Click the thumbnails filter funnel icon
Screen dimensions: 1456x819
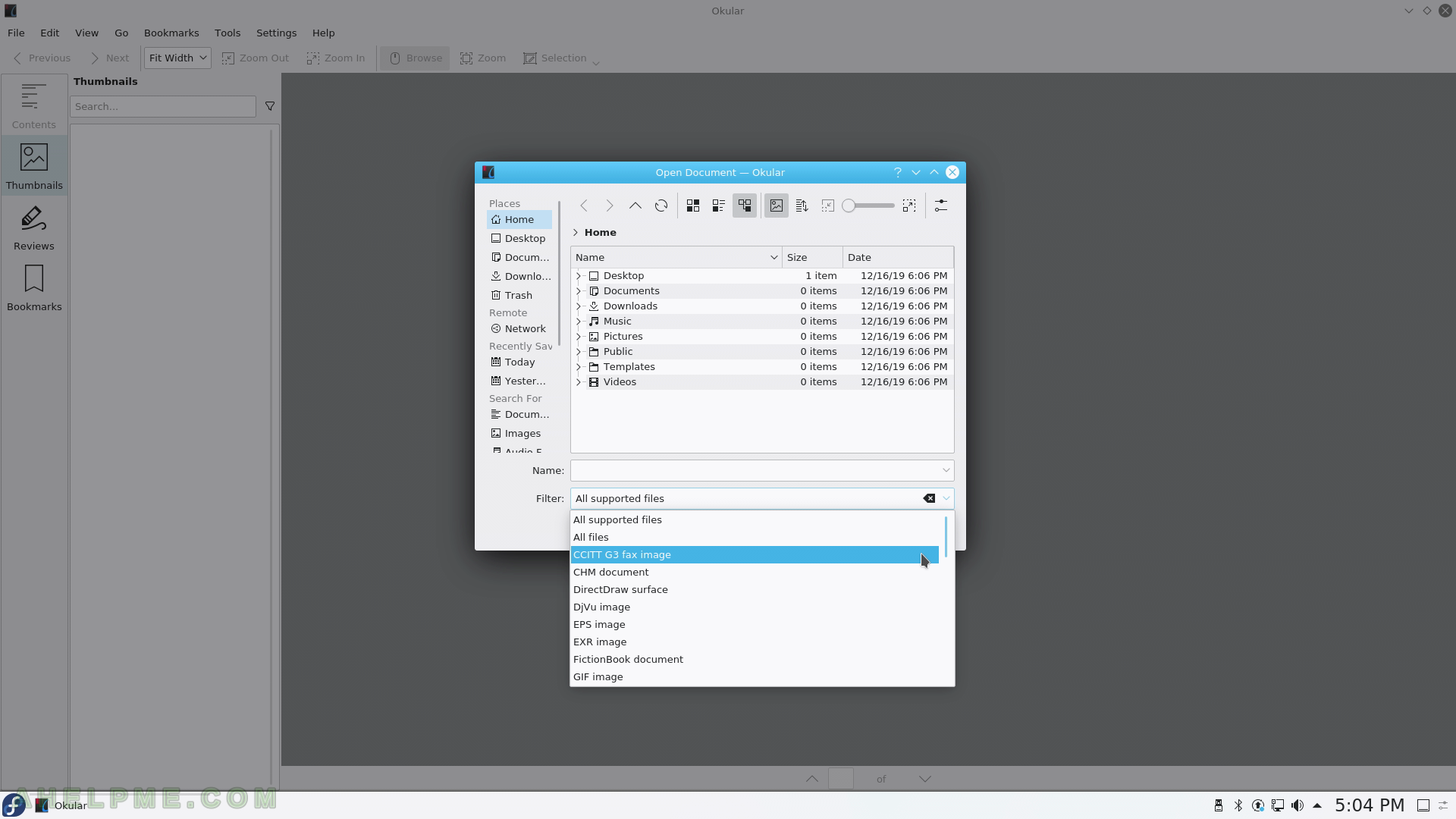[x=270, y=106]
